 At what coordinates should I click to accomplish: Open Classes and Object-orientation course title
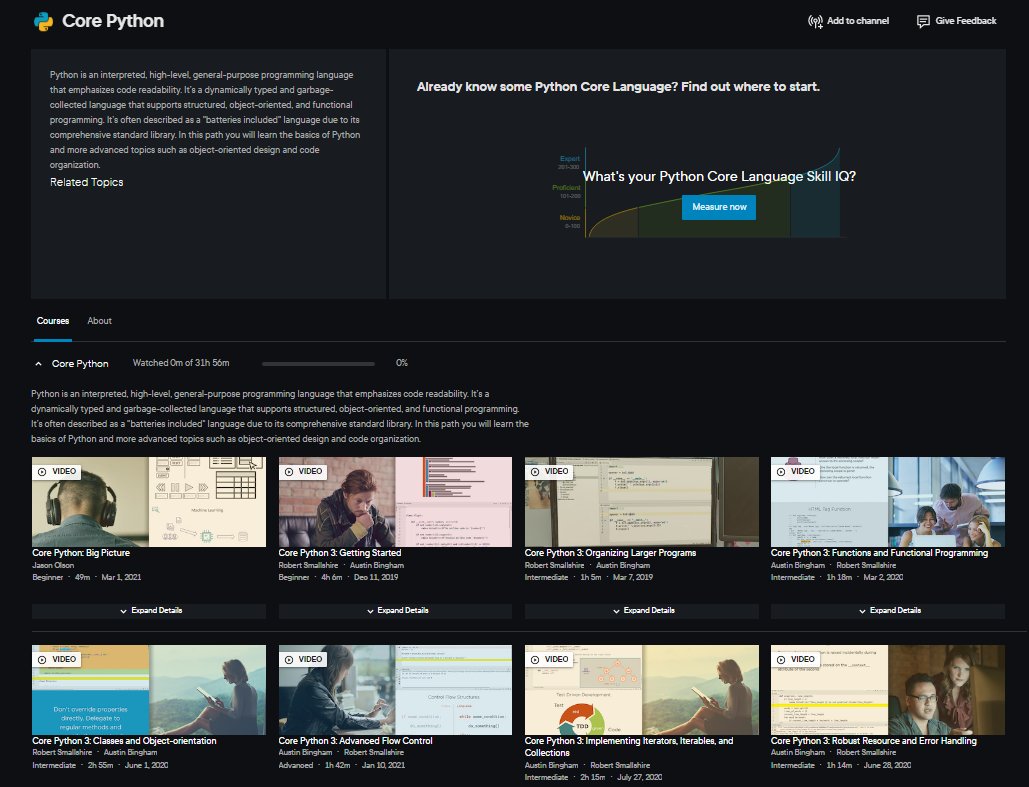point(124,740)
